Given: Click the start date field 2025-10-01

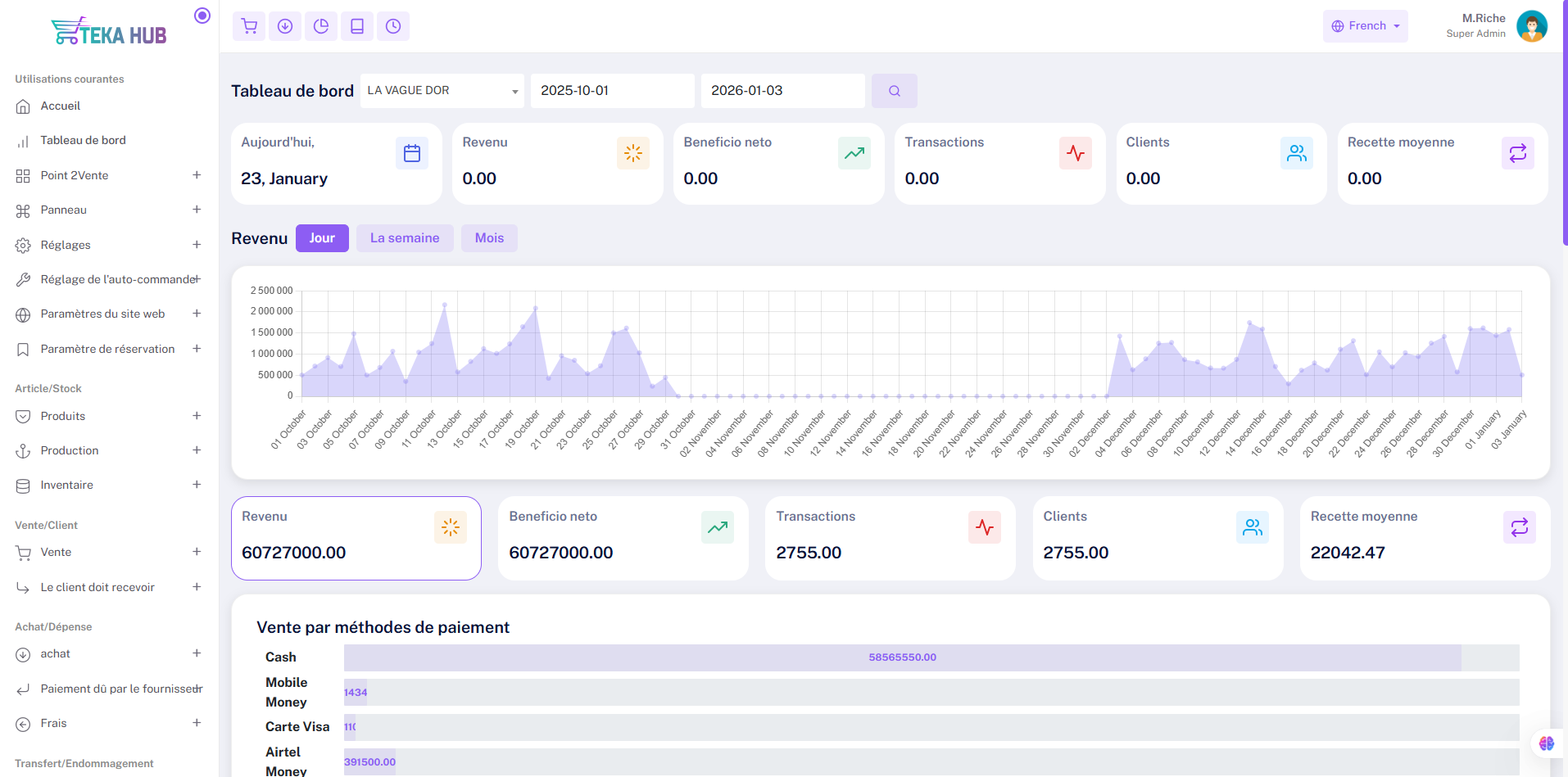Looking at the screenshot, I should (613, 91).
